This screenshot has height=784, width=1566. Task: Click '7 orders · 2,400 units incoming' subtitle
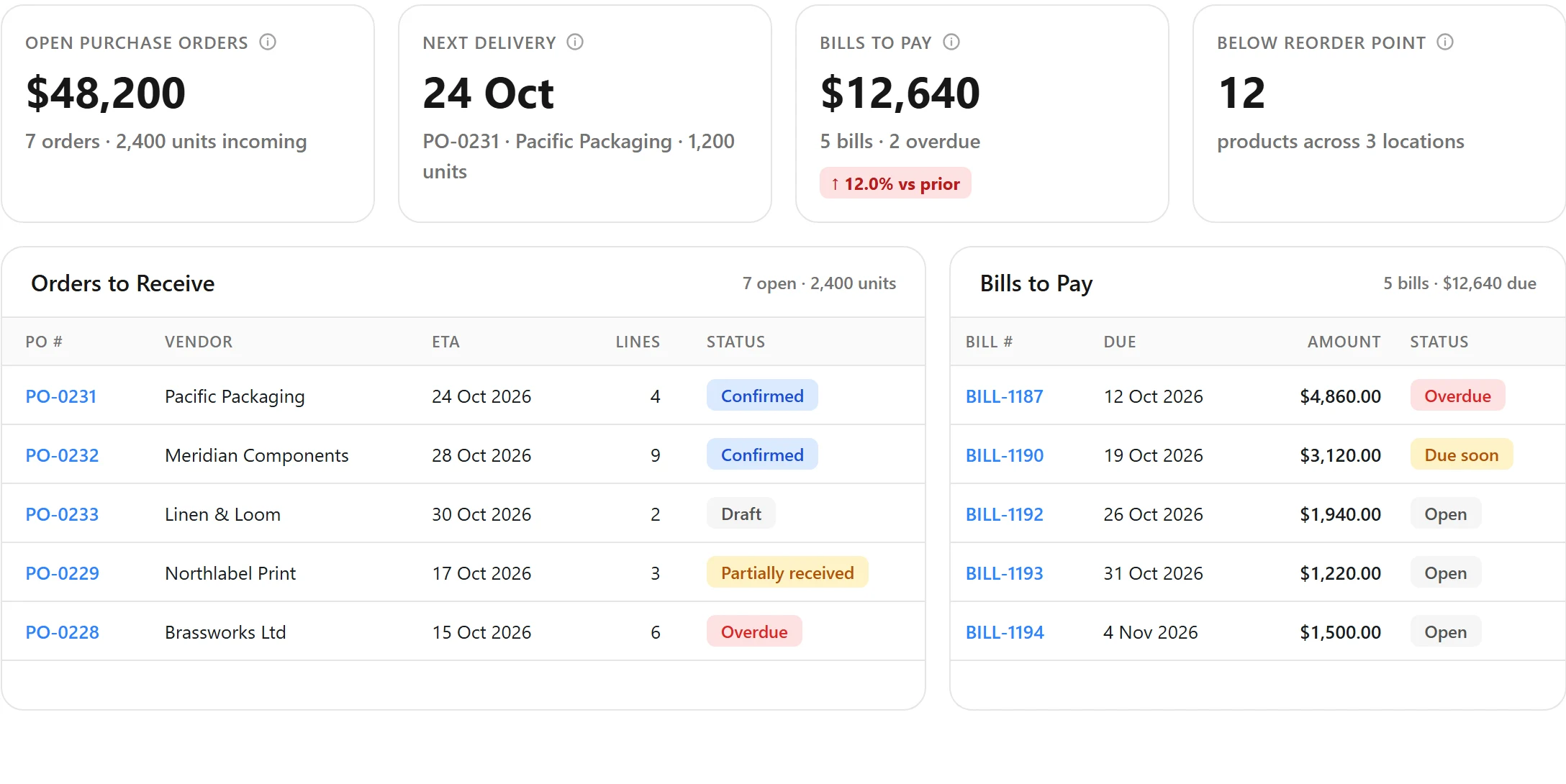tap(166, 142)
